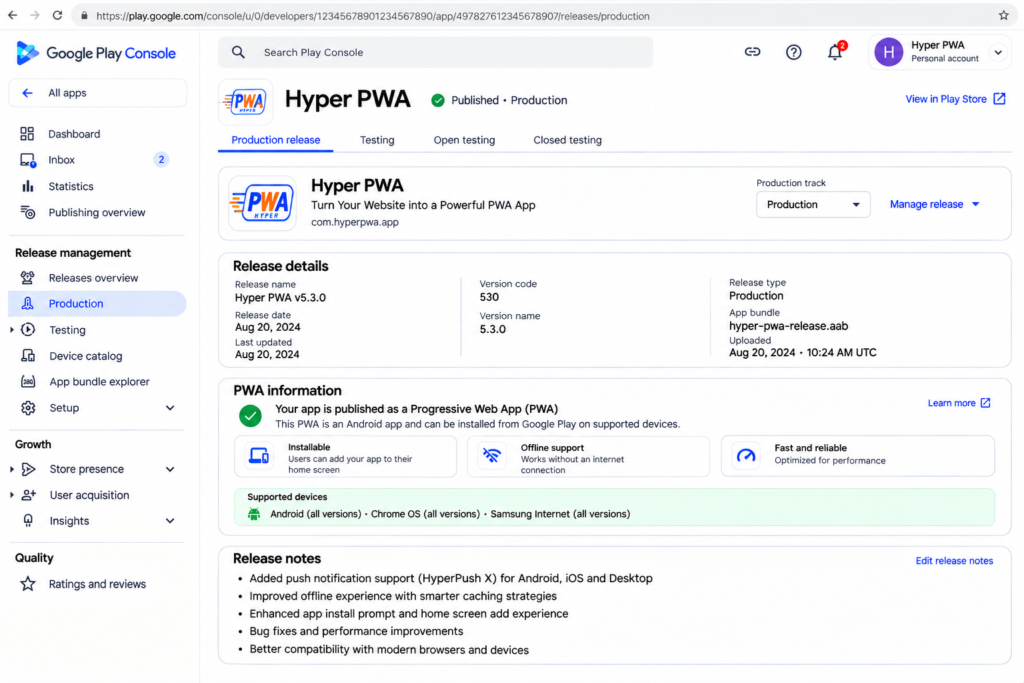Open Publishing overview in sidebar
Viewport: 1024px width, 683px height.
[x=97, y=212]
